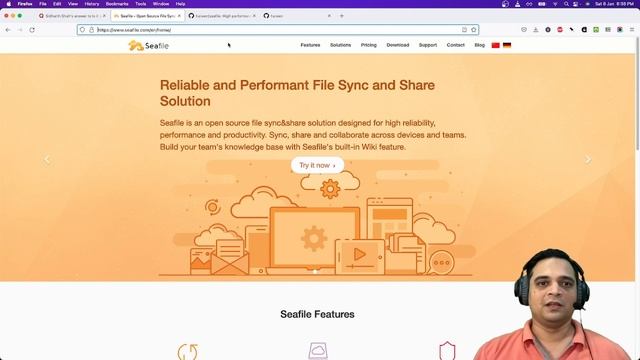Show site security info via padlock icon
This screenshot has width=640, height=360.
click(x=91, y=30)
